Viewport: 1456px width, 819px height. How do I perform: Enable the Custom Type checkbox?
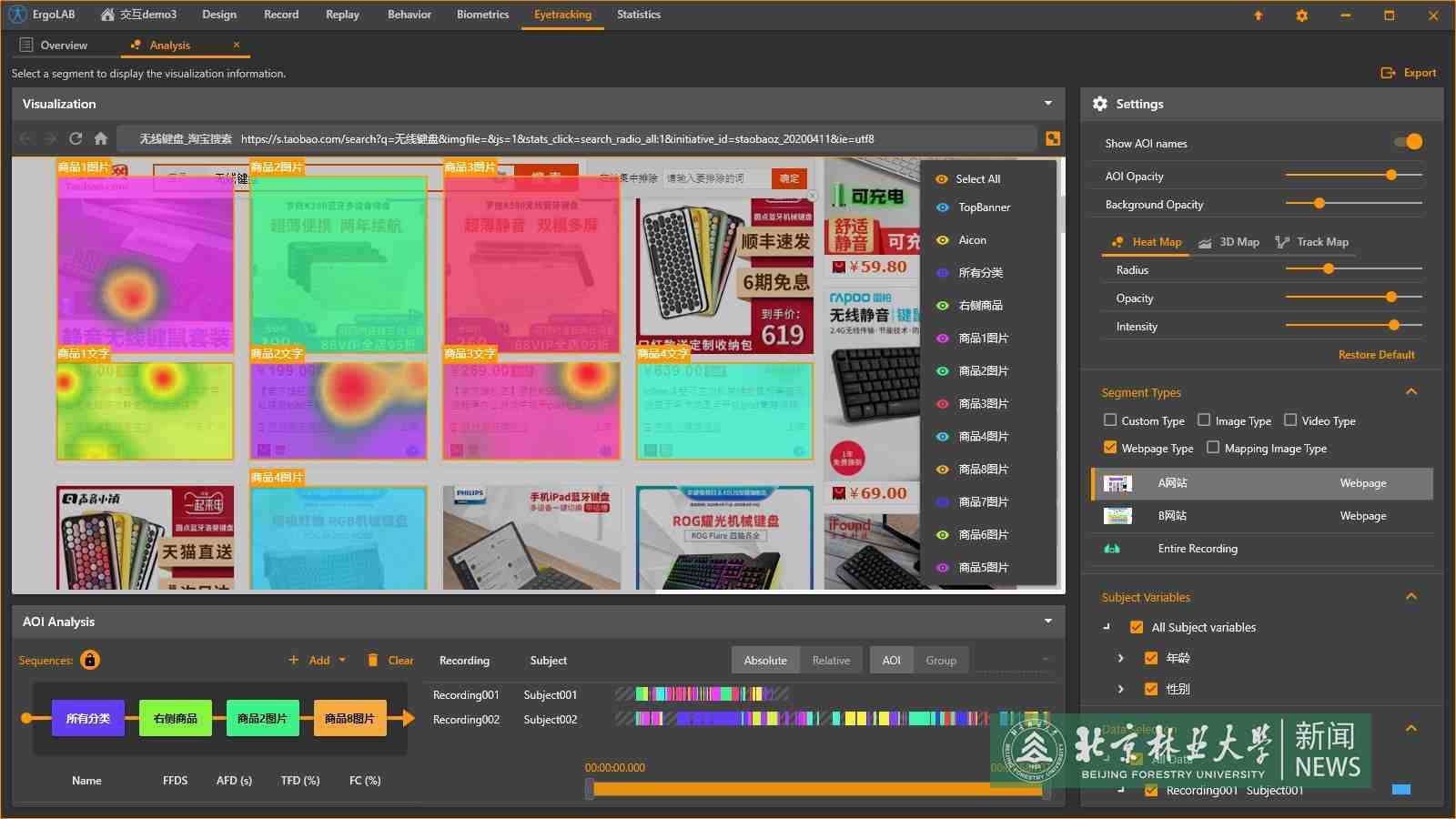coord(1110,420)
